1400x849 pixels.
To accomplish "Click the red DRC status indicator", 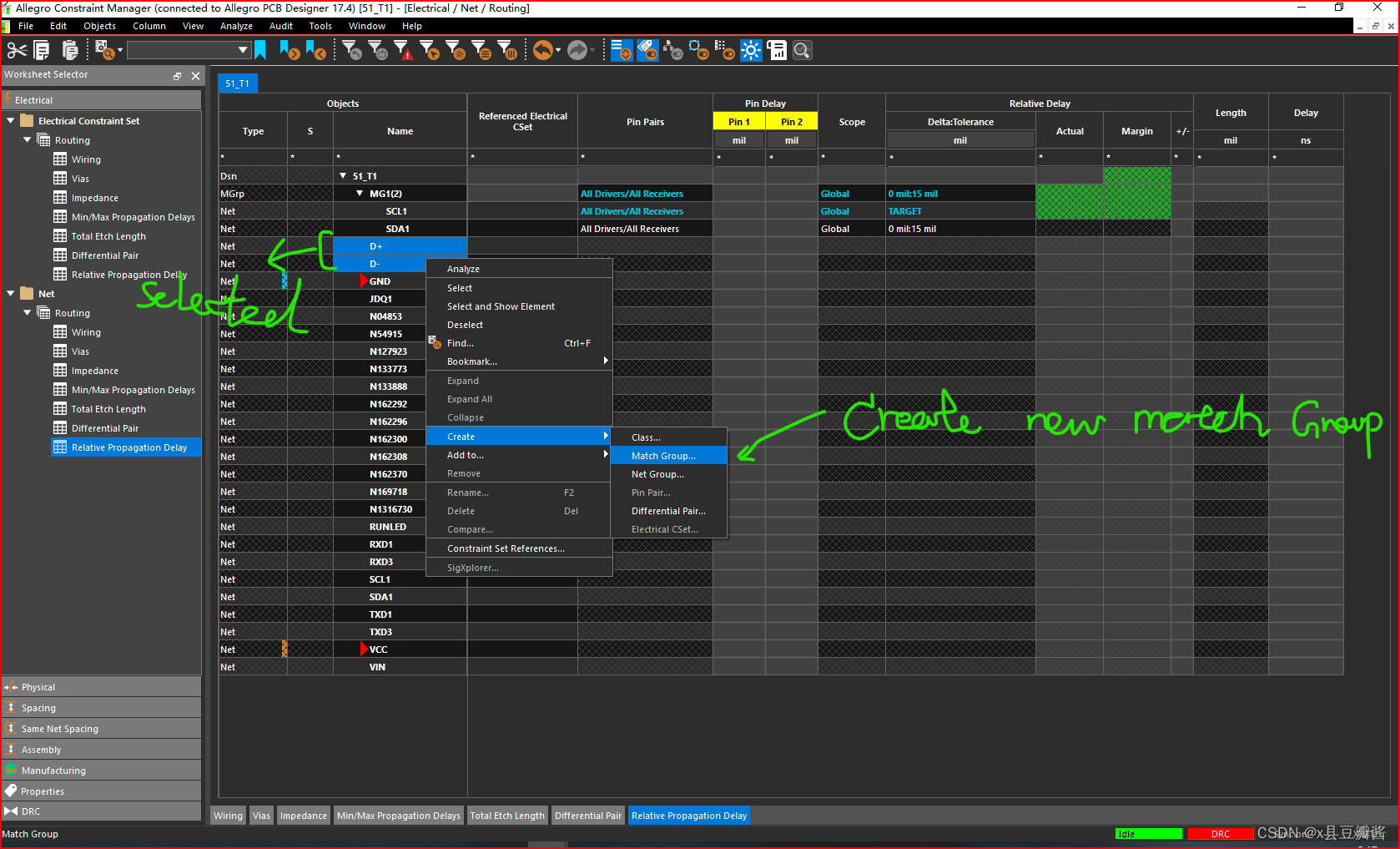I will point(1220,834).
